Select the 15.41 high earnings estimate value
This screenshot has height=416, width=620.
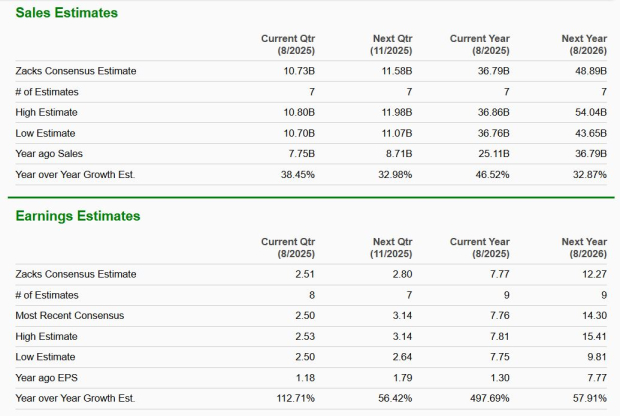pyautogui.click(x=594, y=337)
